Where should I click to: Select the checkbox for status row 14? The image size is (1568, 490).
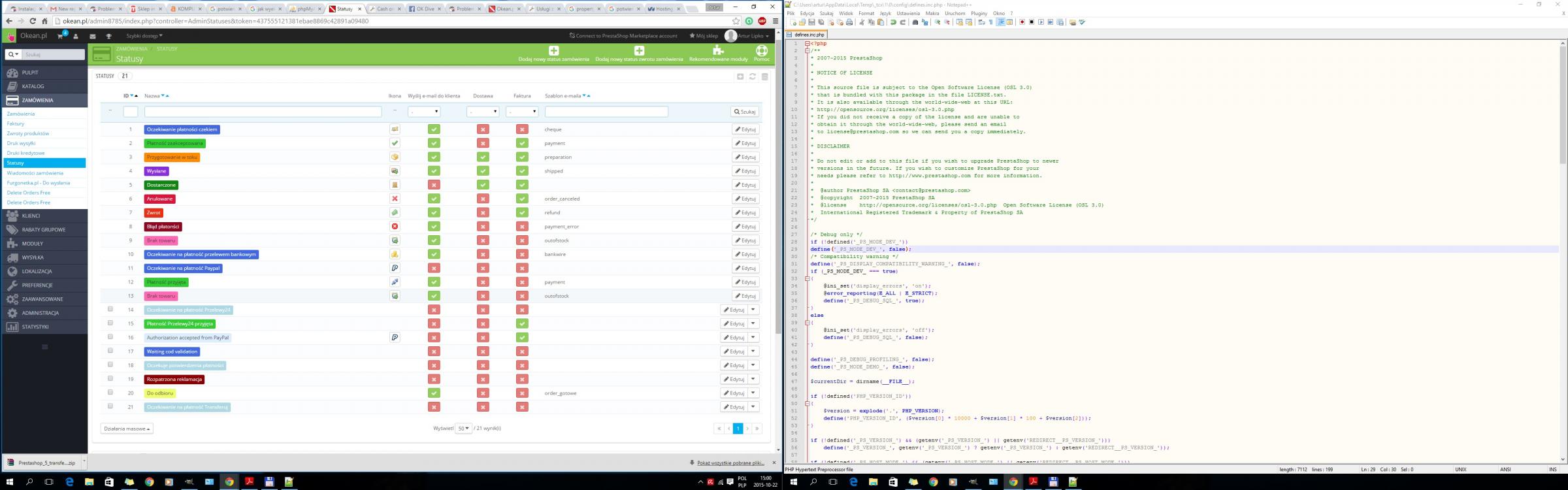[110, 309]
